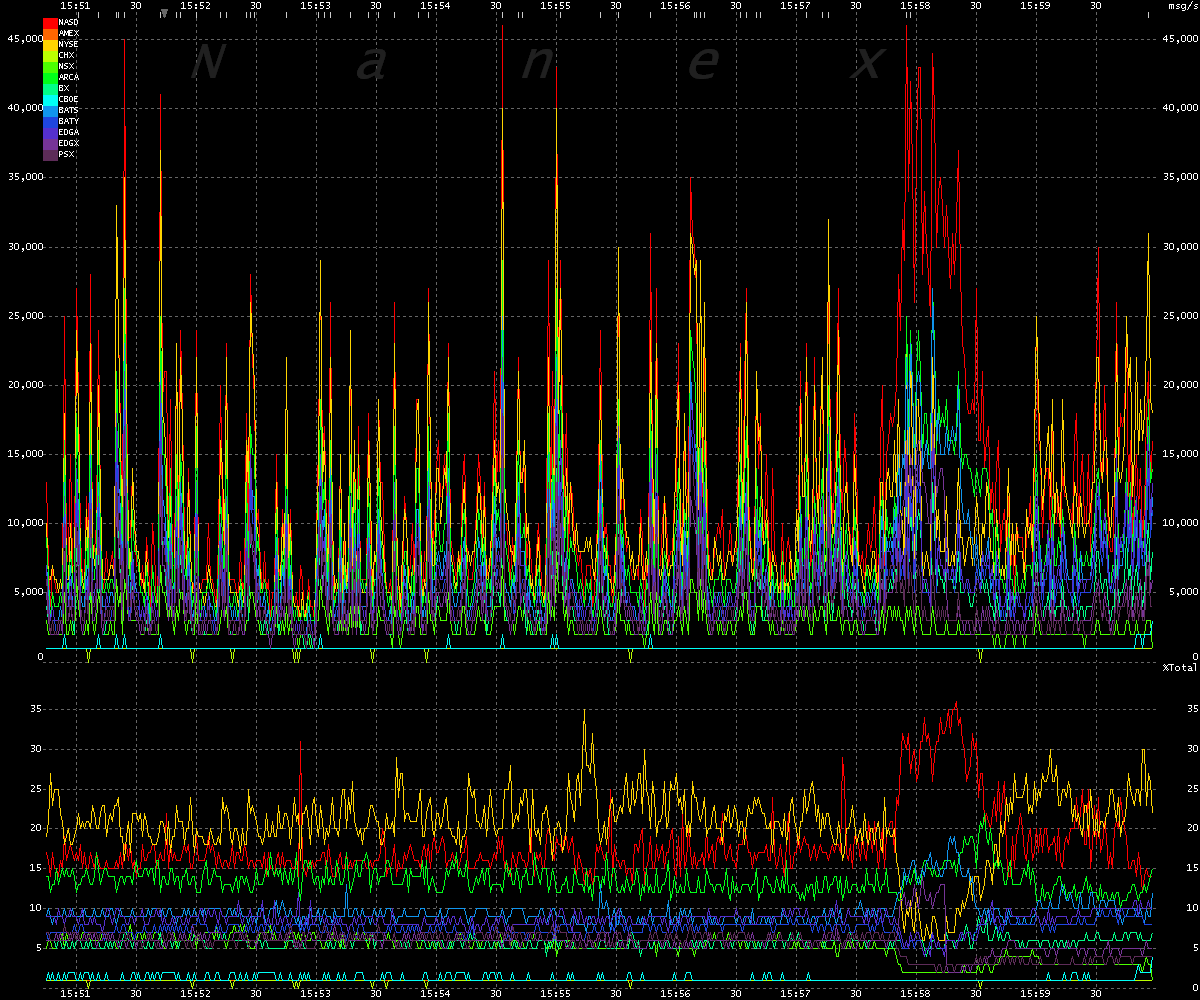Image resolution: width=1200 pixels, height=1000 pixels.
Task: Click 15:58 on the top time axis
Action: pyautogui.click(x=915, y=6)
